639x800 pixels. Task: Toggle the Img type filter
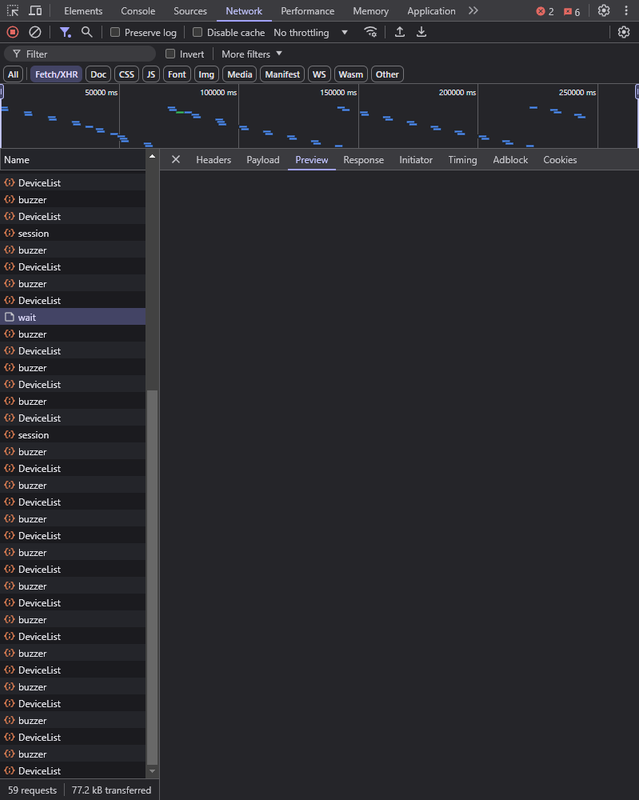pos(206,74)
